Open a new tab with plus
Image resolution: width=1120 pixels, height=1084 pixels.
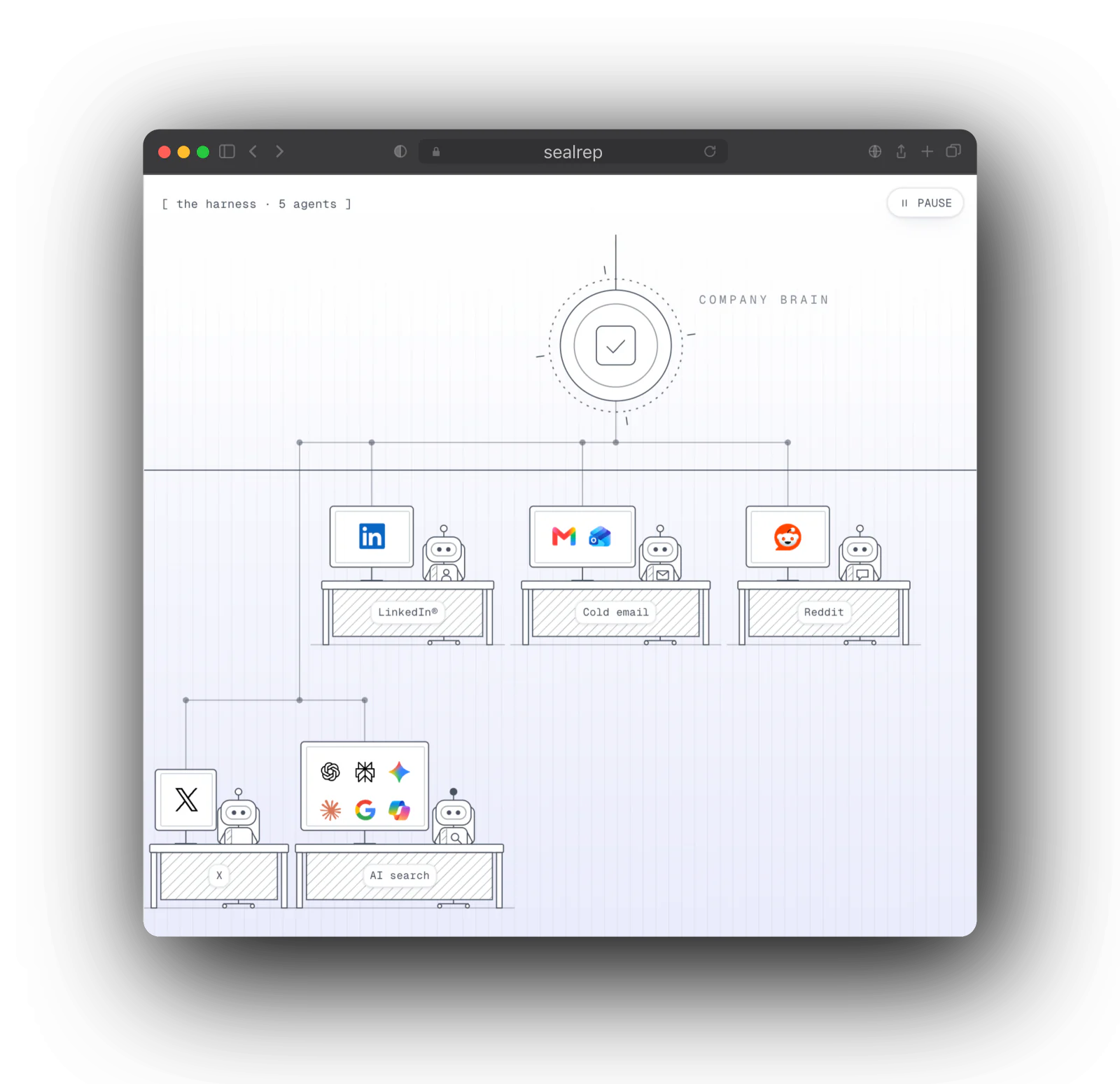pos(927,151)
